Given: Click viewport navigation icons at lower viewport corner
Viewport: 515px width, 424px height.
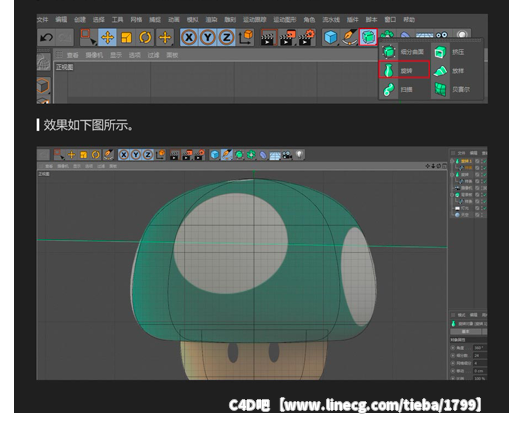Looking at the screenshot, I should [435, 166].
